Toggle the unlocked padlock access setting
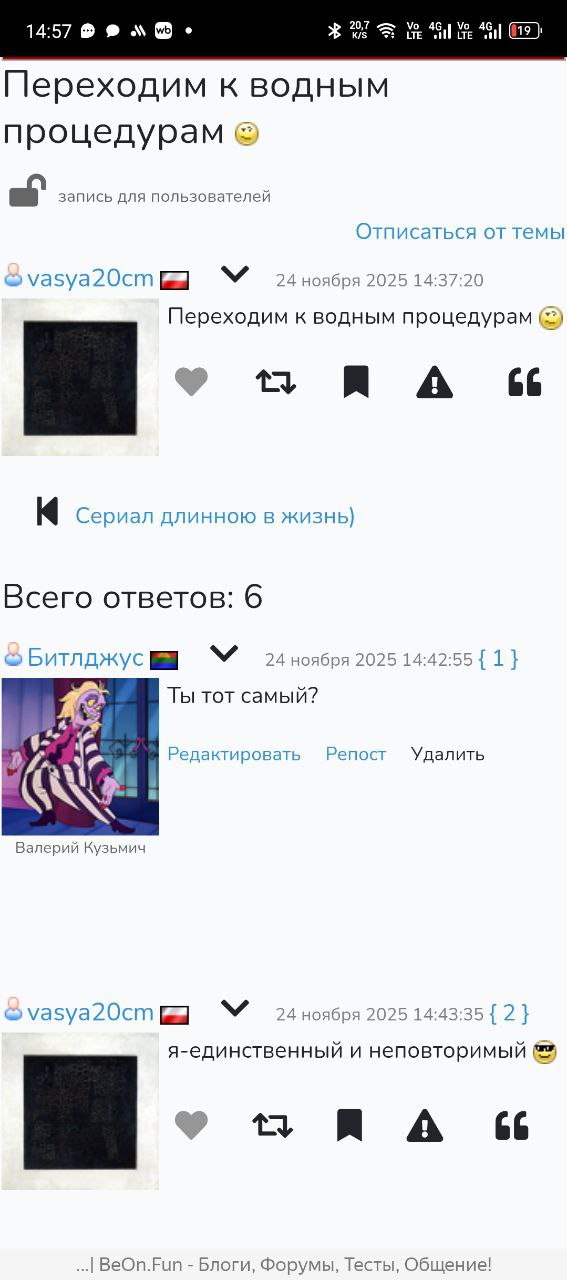The image size is (567, 1280). click(x=28, y=190)
